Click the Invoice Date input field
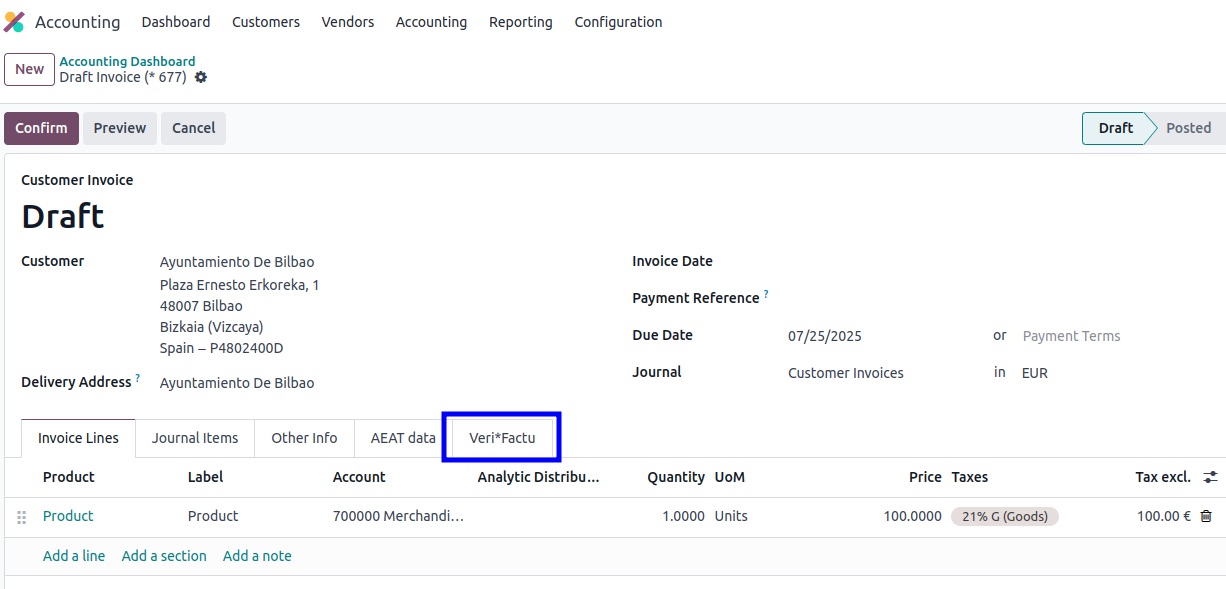This screenshot has height=589, width=1226. [880, 261]
